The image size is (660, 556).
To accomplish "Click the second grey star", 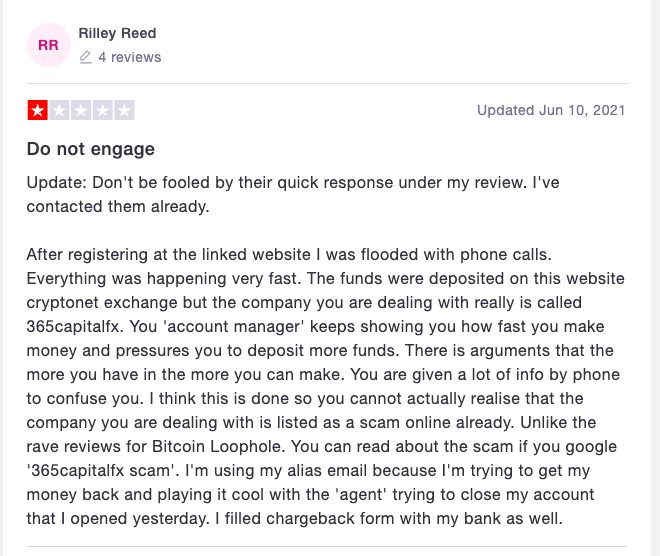I will (59, 111).
